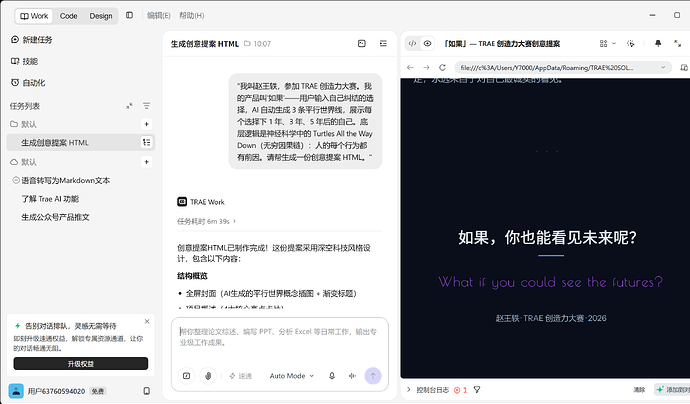Add a task to the first 默认 folder
The width and height of the screenshot is (690, 404).
pos(147,124)
